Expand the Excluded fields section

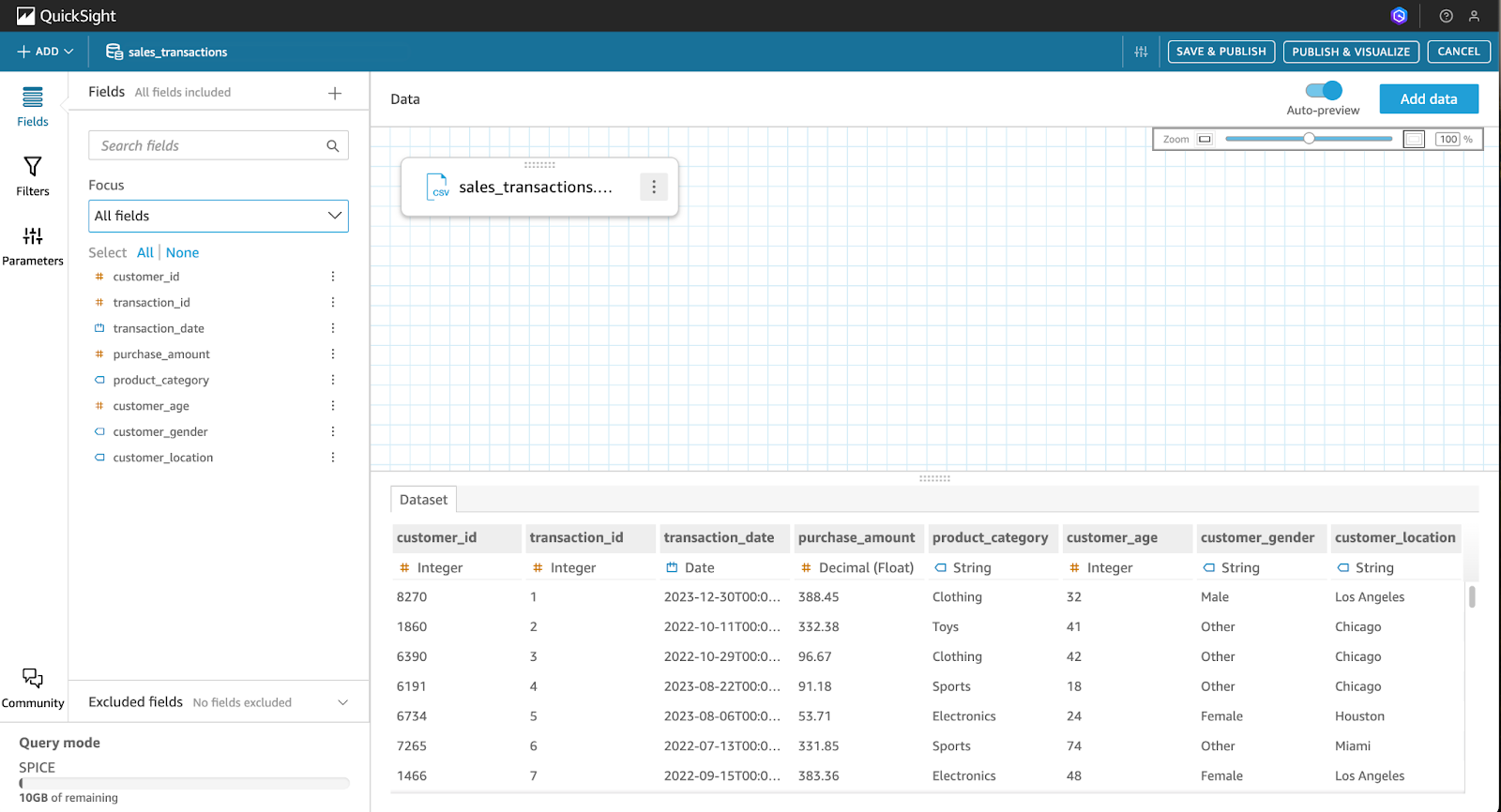point(342,702)
